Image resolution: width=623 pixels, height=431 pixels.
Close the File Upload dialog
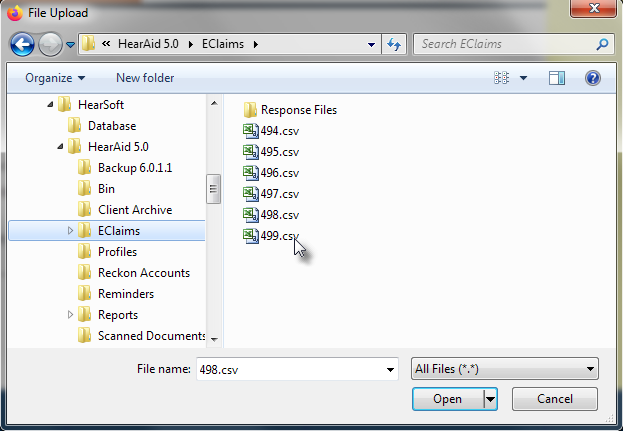pos(594,8)
